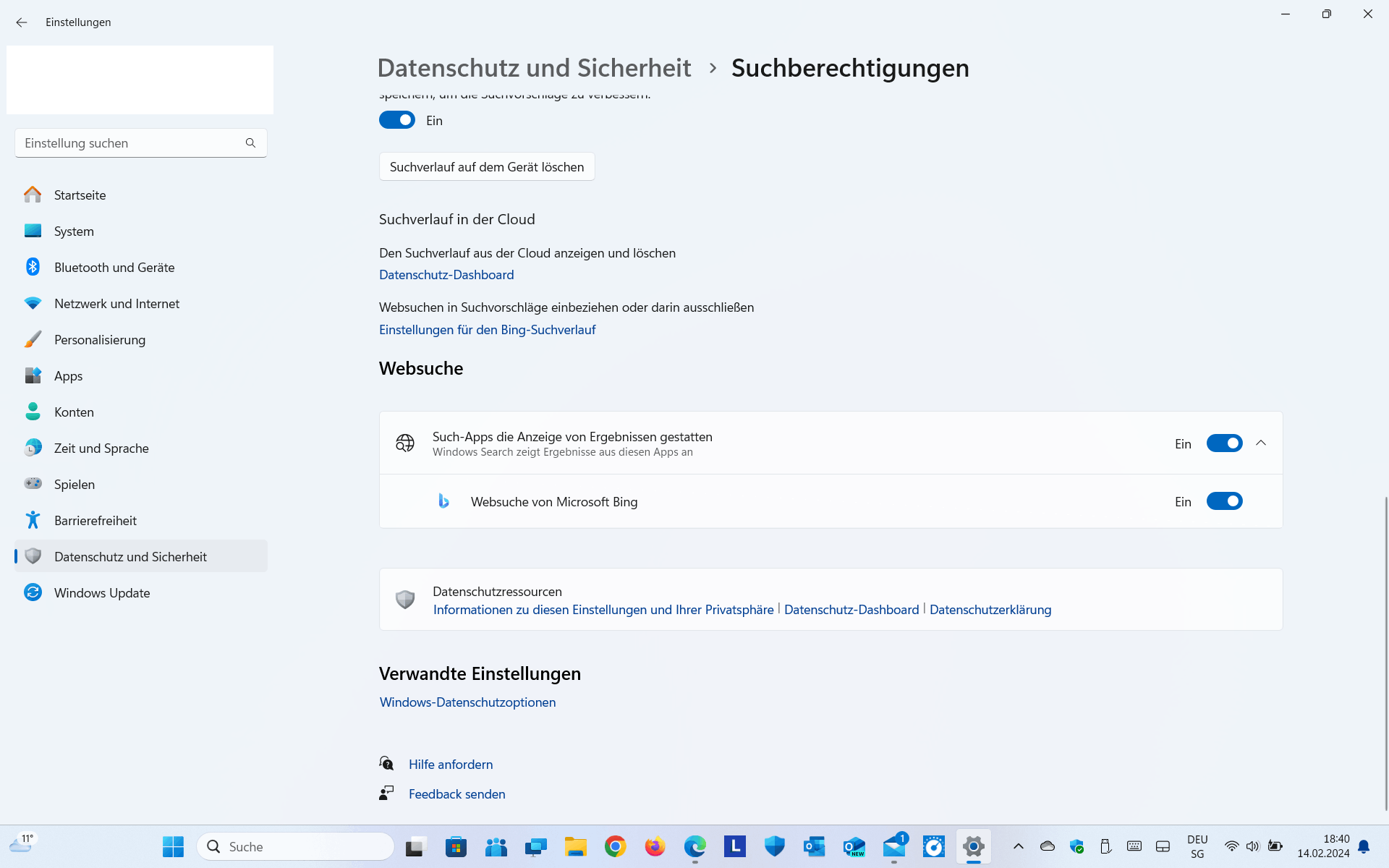Open Einstellungen für den Bing-Suchverlauf link
The height and width of the screenshot is (868, 1389).
point(487,330)
